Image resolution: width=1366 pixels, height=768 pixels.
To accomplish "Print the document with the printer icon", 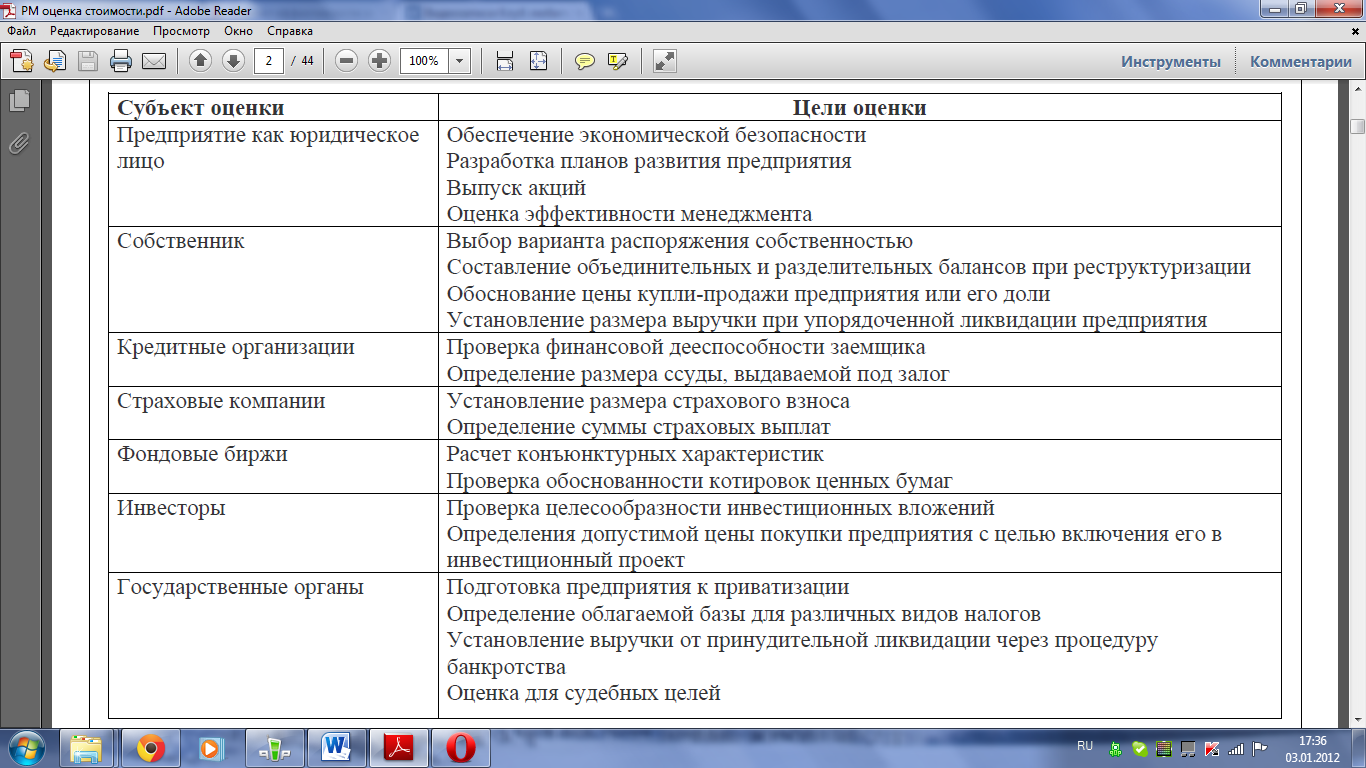I will point(121,61).
